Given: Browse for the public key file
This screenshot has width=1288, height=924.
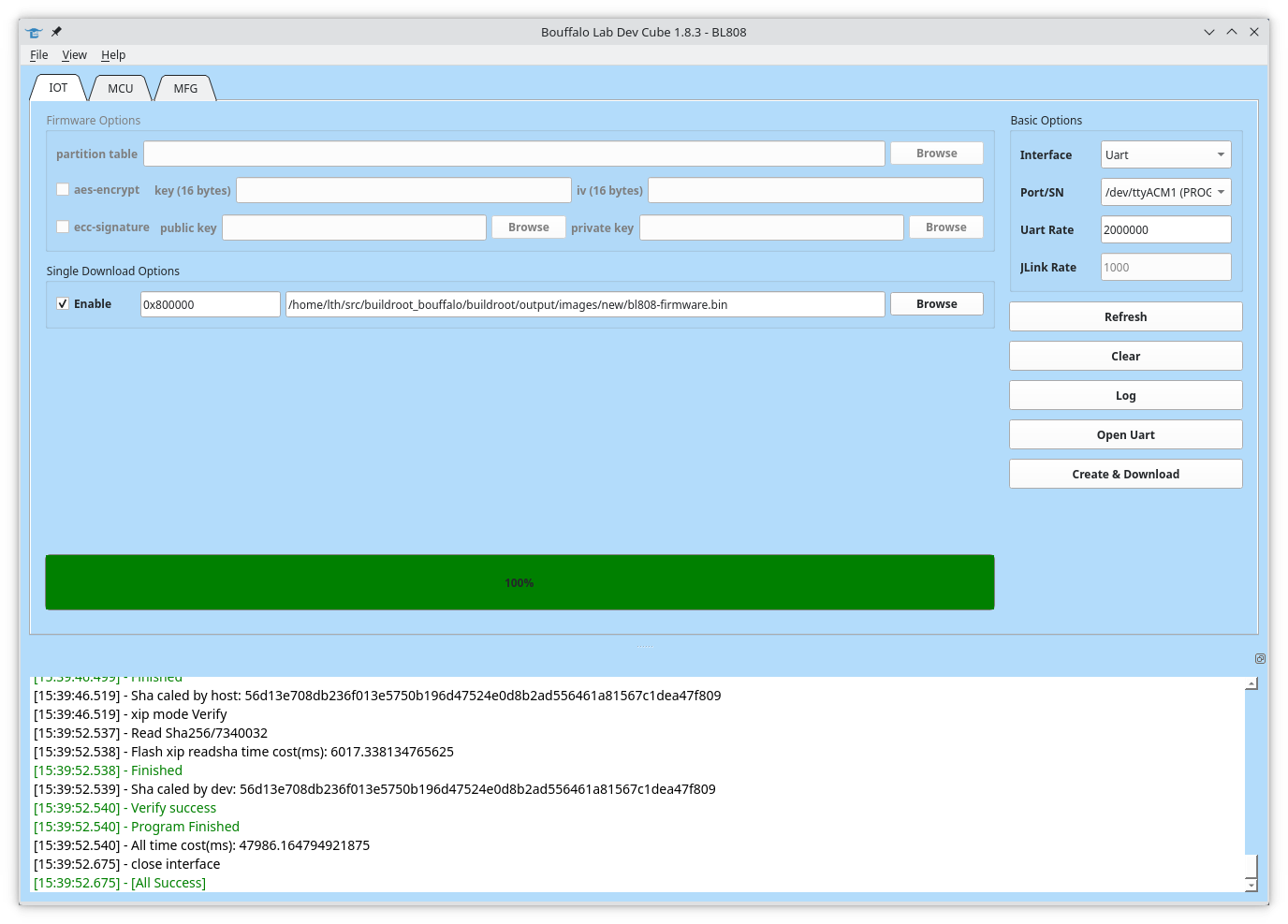Looking at the screenshot, I should click(528, 227).
